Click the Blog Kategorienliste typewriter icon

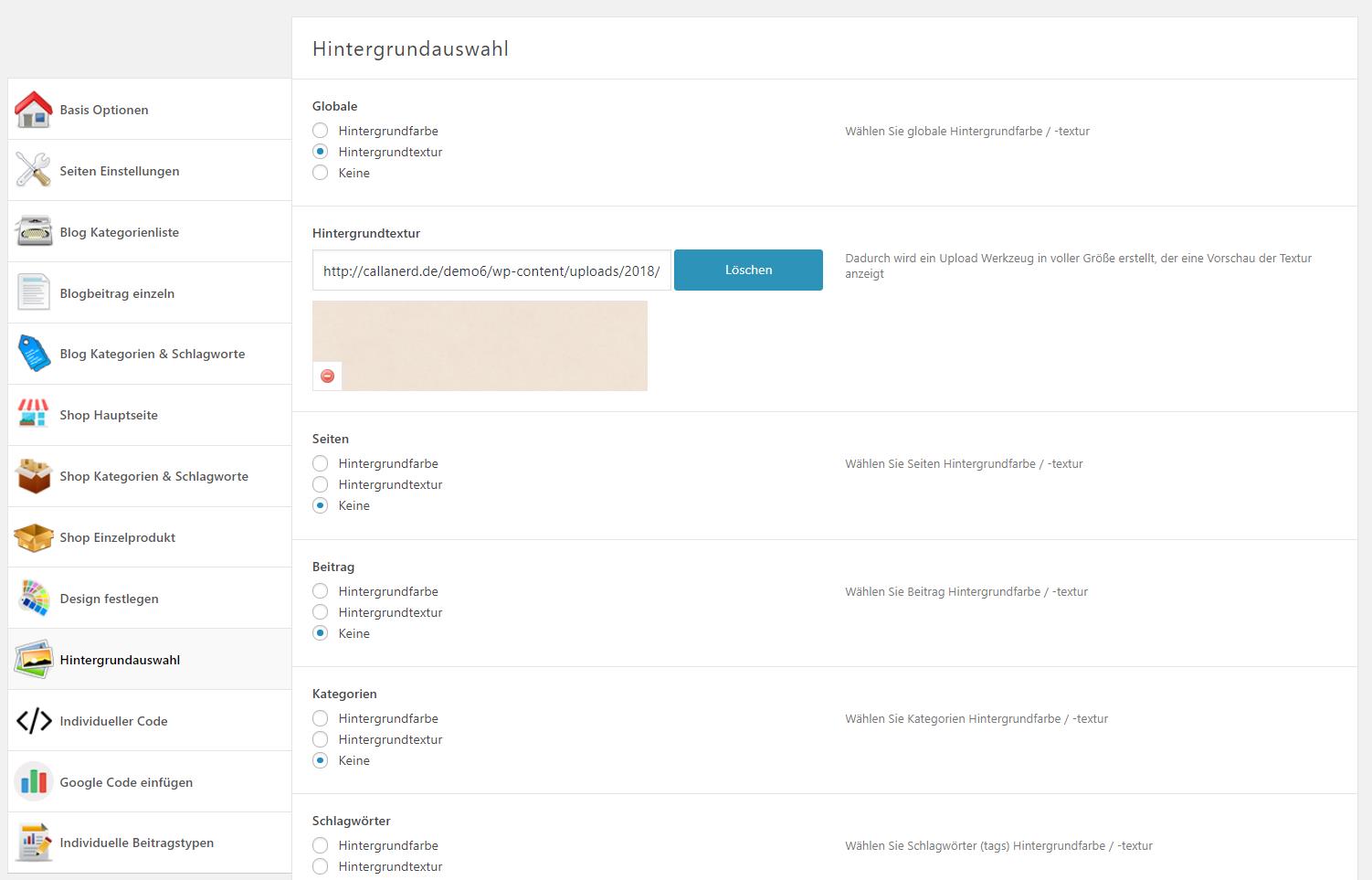click(x=34, y=232)
